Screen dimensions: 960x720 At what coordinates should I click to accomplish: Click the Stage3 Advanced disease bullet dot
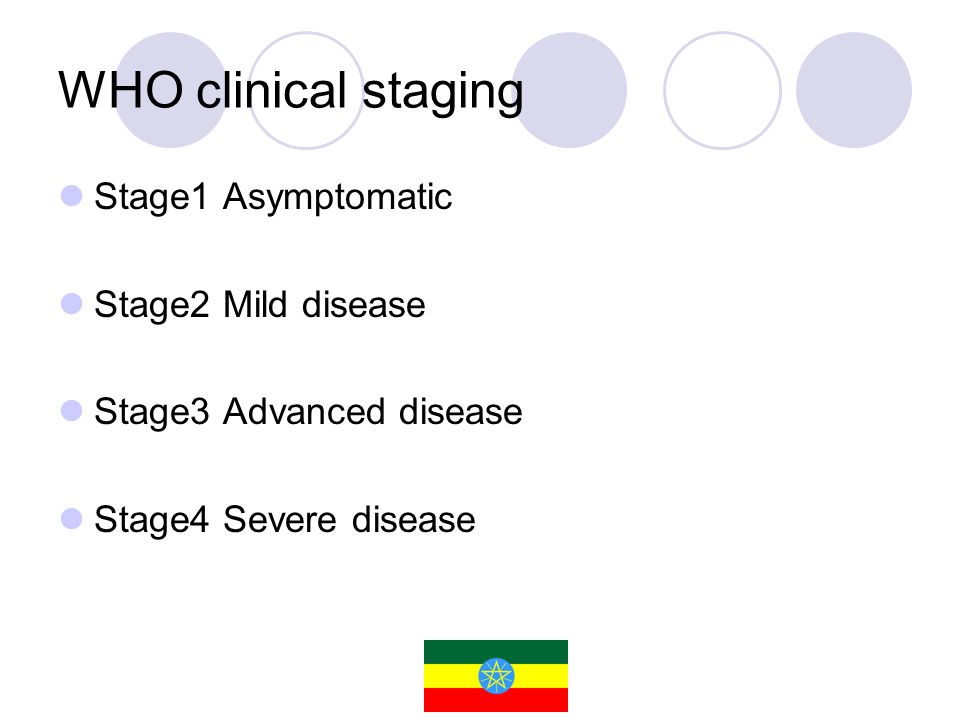[72, 411]
